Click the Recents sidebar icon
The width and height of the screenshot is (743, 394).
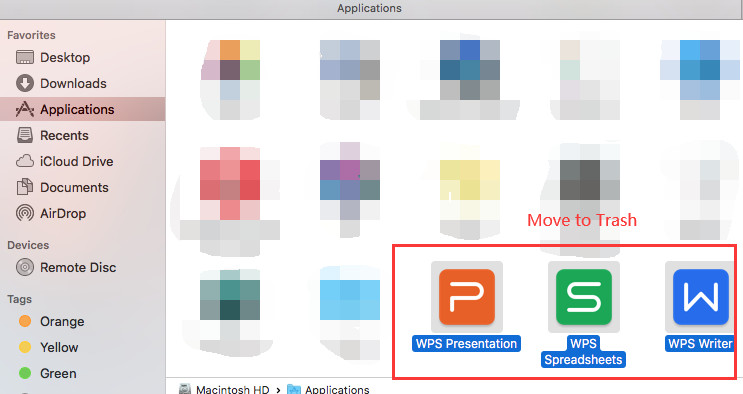pos(25,136)
